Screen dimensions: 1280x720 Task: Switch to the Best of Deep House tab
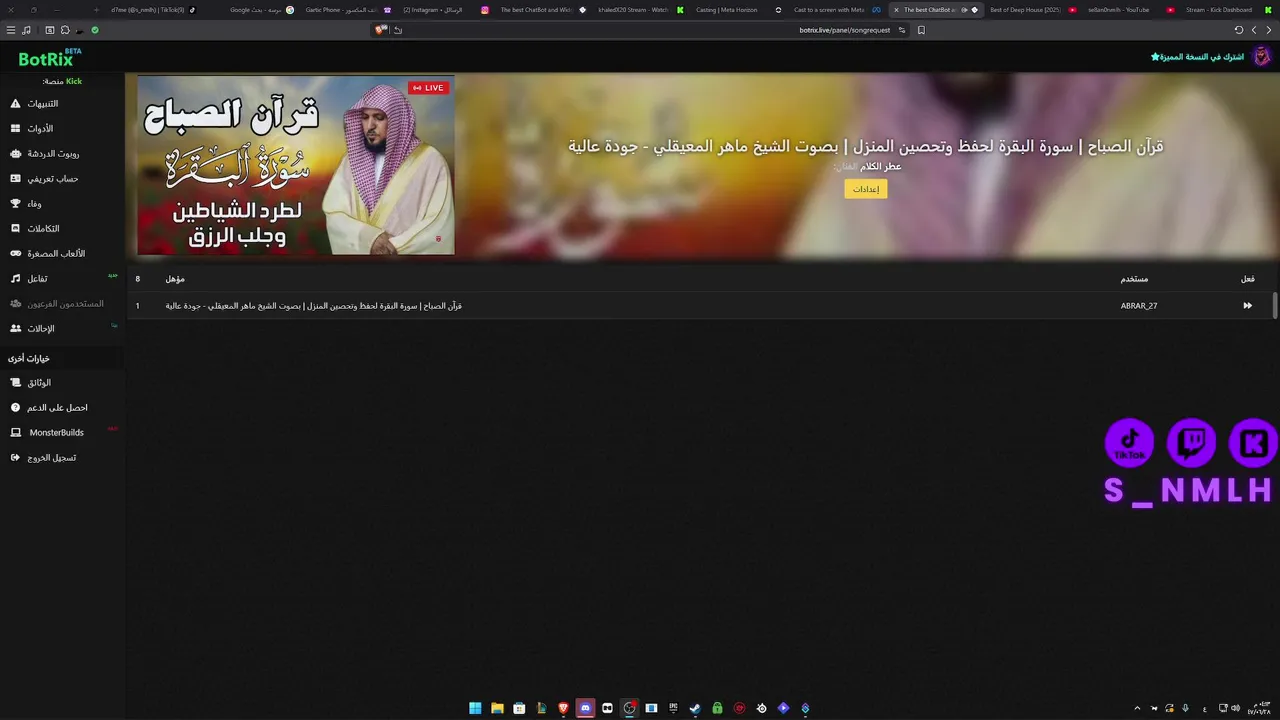1032,10
